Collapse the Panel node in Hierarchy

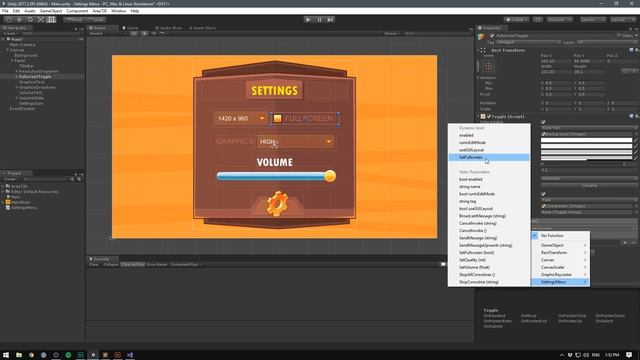click(12, 60)
